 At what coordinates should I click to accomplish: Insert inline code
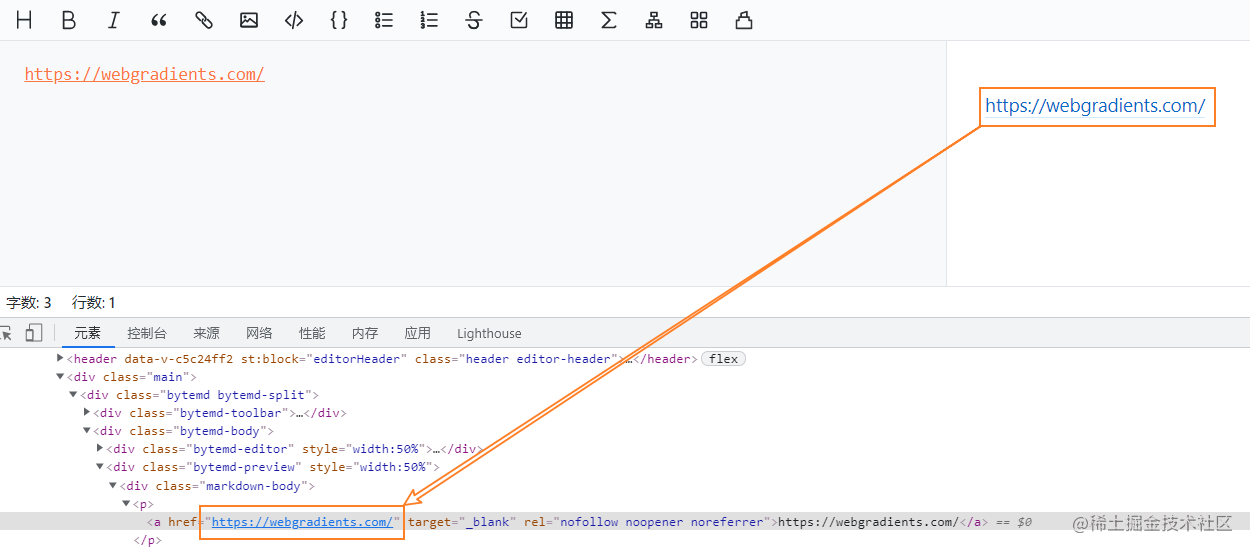[294, 20]
